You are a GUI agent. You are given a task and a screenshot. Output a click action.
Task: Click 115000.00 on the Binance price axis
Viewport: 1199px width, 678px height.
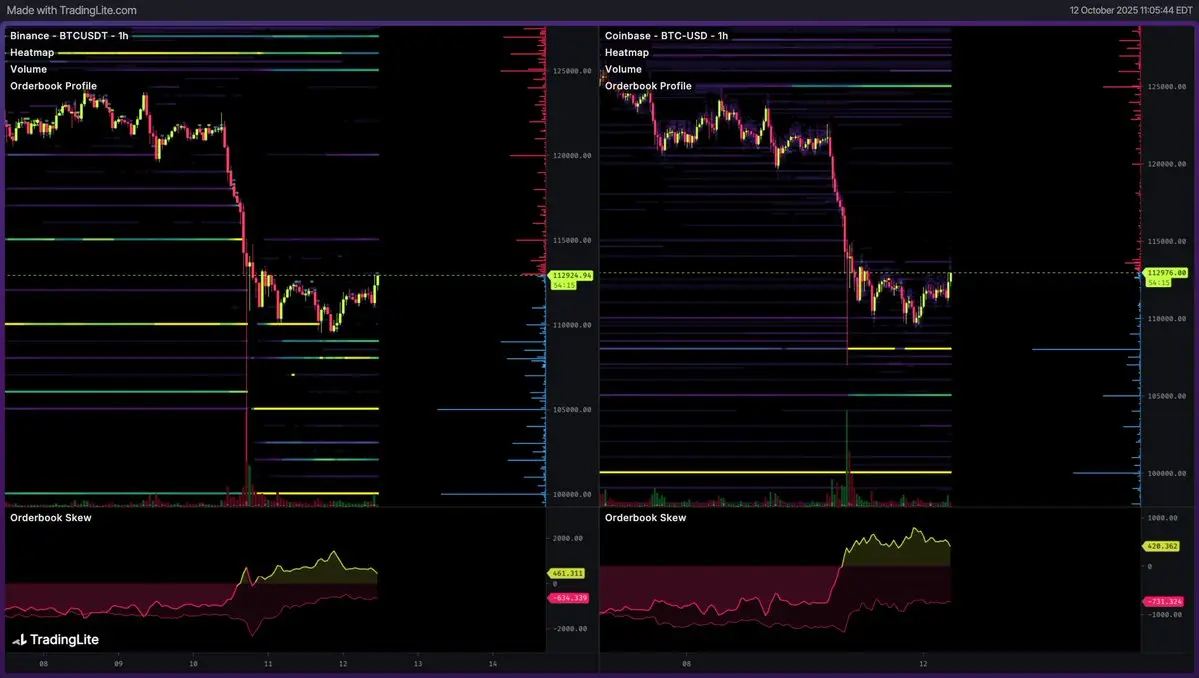572,241
